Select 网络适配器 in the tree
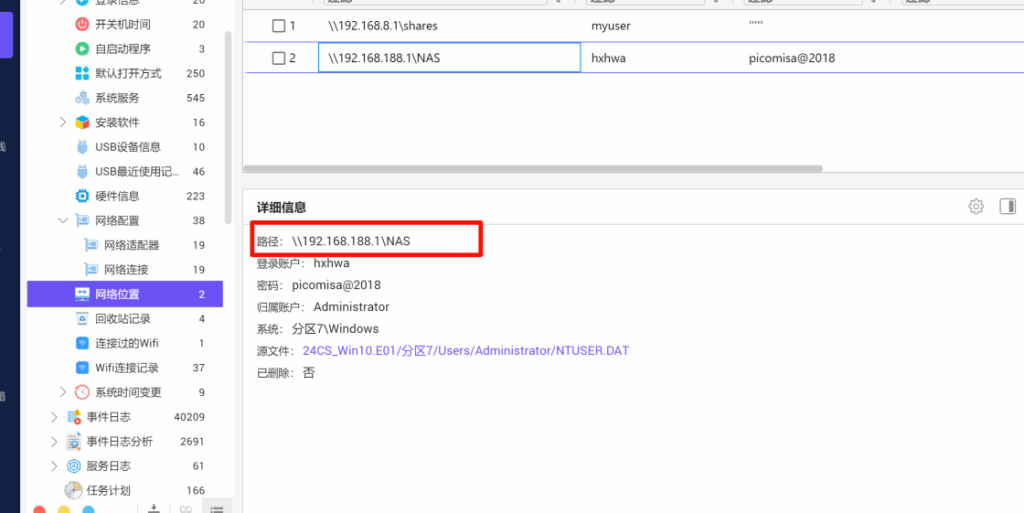This screenshot has height=513, width=1024. [x=131, y=245]
